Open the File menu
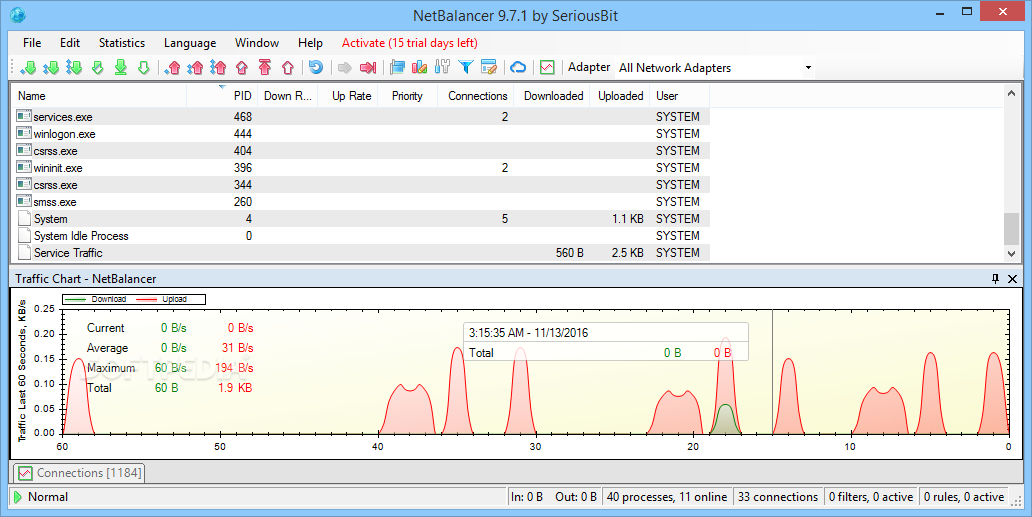This screenshot has width=1032, height=517. pyautogui.click(x=32, y=43)
